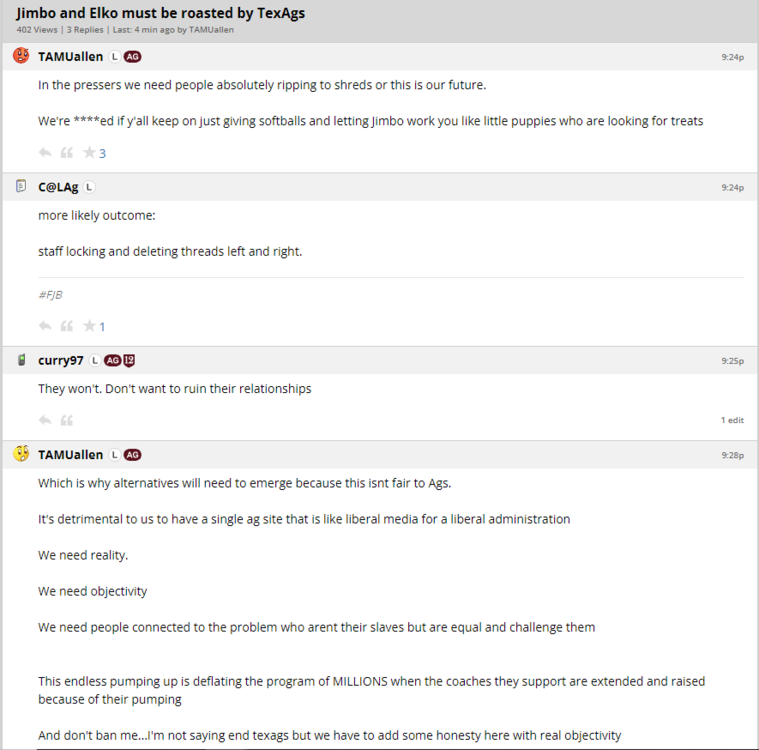
Task: Click the thread title "Jimbo and Elko must be roasted"
Action: click(x=161, y=13)
